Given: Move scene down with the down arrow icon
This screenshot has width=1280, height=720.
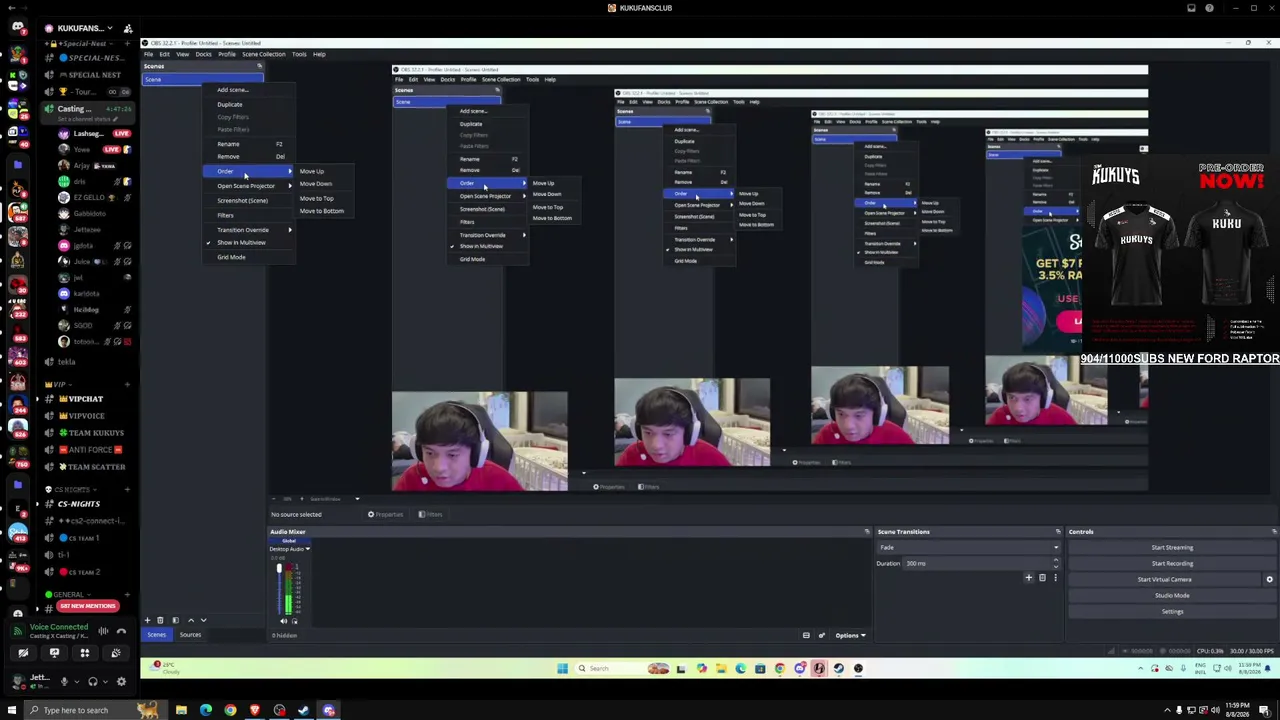Looking at the screenshot, I should pos(204,620).
